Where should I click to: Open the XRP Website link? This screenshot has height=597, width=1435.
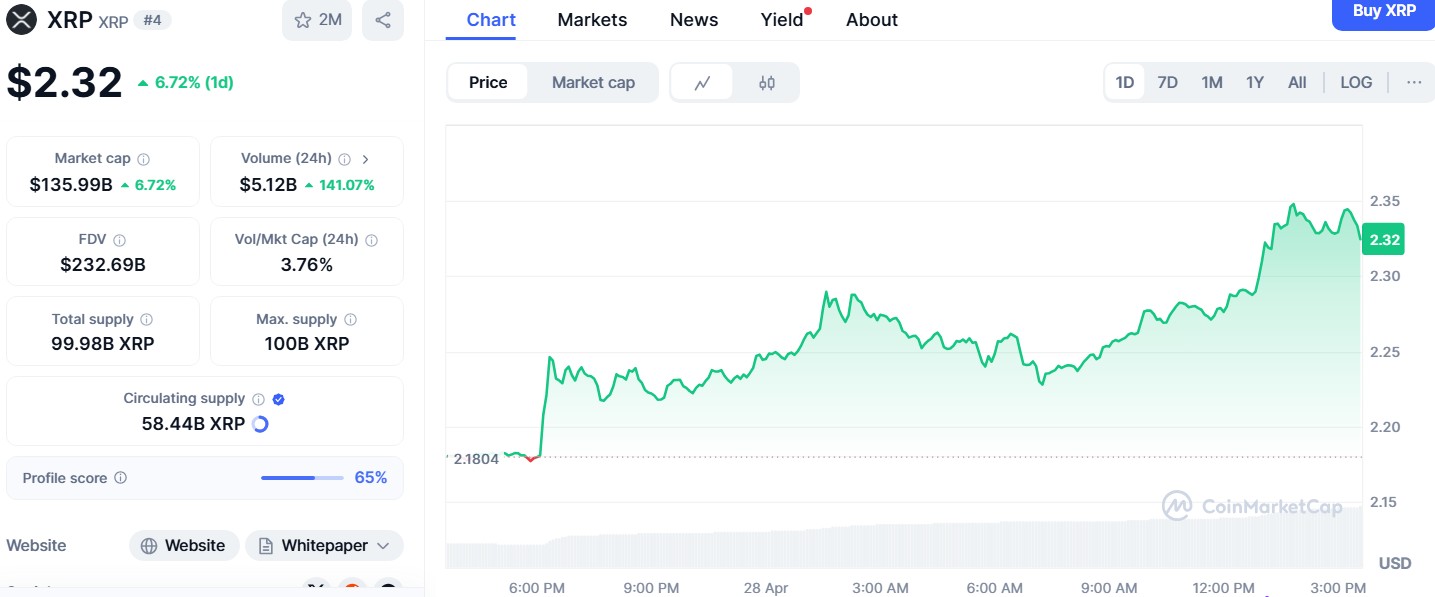pos(184,546)
